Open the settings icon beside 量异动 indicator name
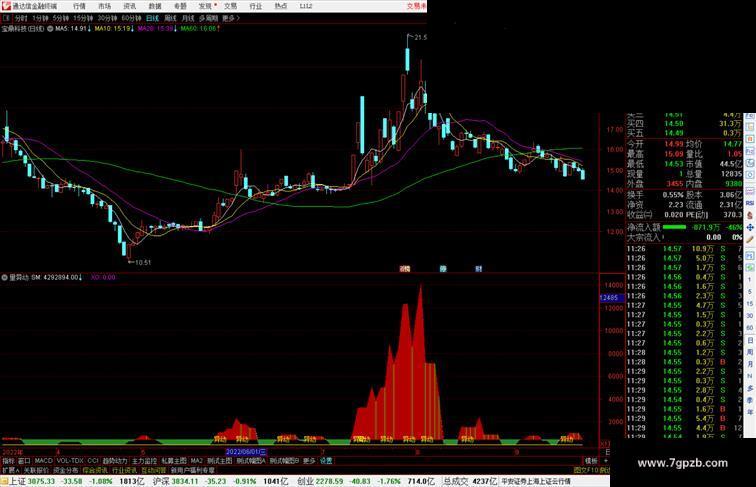This screenshot has width=756, height=487. click(x=5, y=277)
